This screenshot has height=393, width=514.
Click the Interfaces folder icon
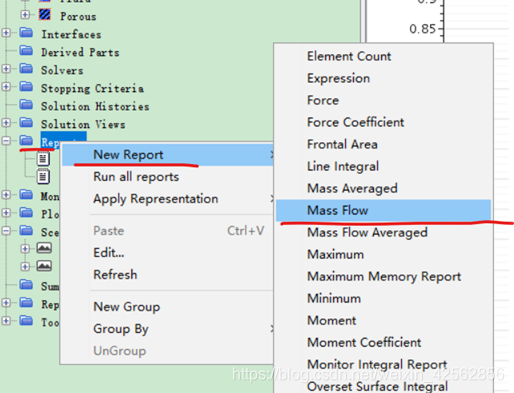26,33
